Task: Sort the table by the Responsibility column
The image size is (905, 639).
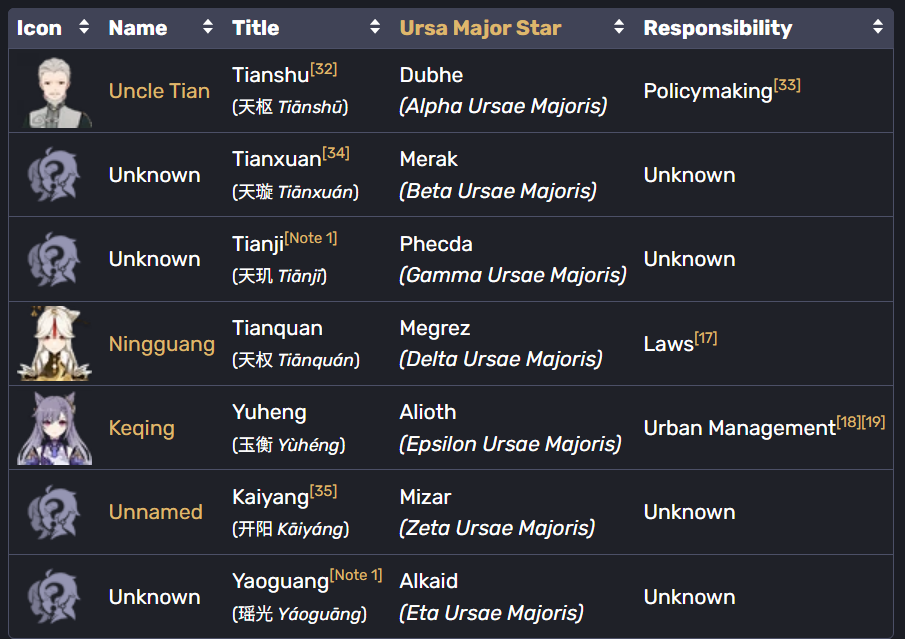Action: (x=877, y=28)
